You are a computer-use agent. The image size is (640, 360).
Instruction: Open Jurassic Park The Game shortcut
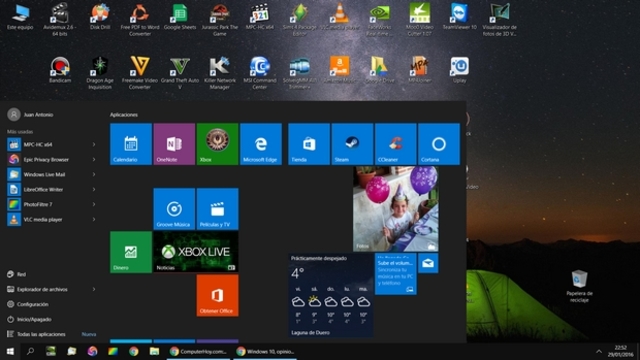pyautogui.click(x=220, y=19)
